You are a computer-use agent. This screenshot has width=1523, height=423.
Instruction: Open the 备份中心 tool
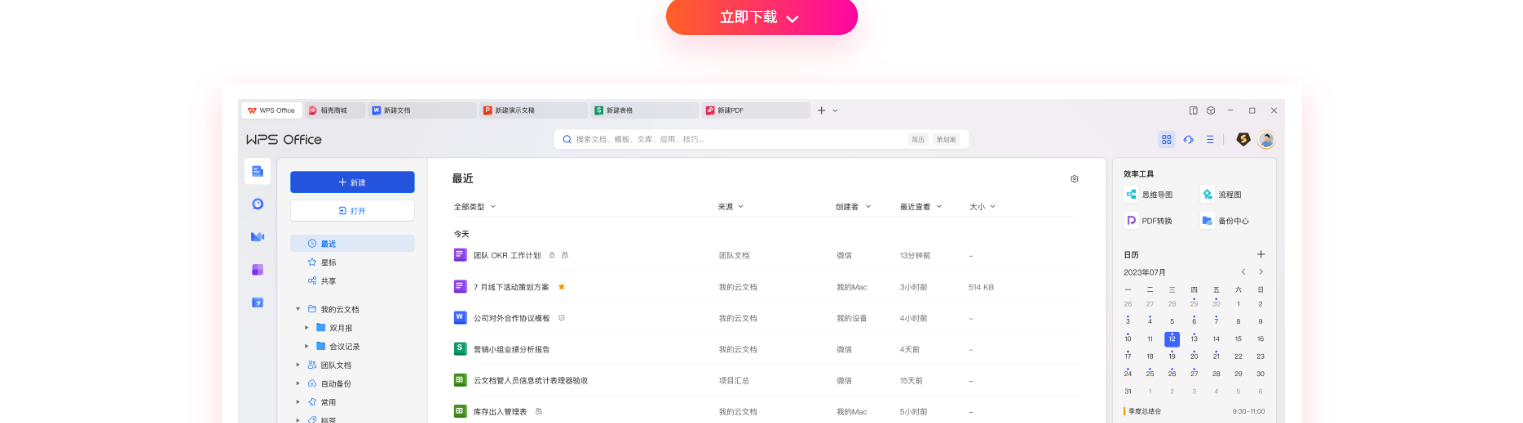pos(1225,220)
